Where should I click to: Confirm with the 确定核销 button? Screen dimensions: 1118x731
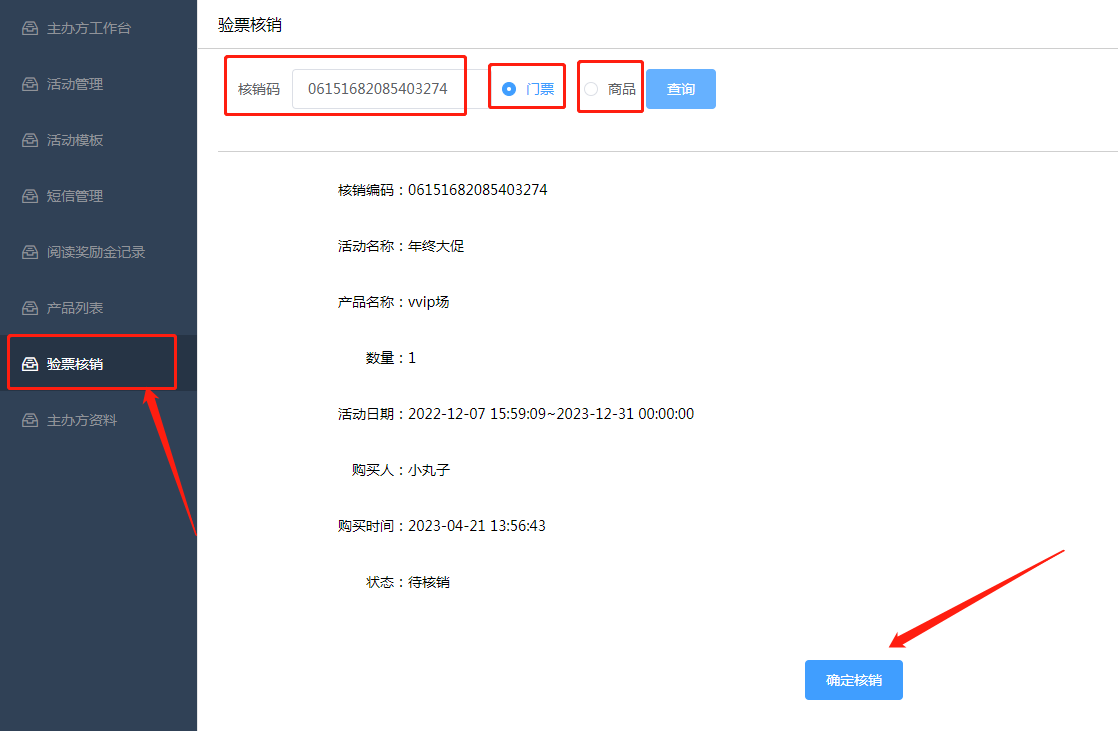tap(853, 680)
